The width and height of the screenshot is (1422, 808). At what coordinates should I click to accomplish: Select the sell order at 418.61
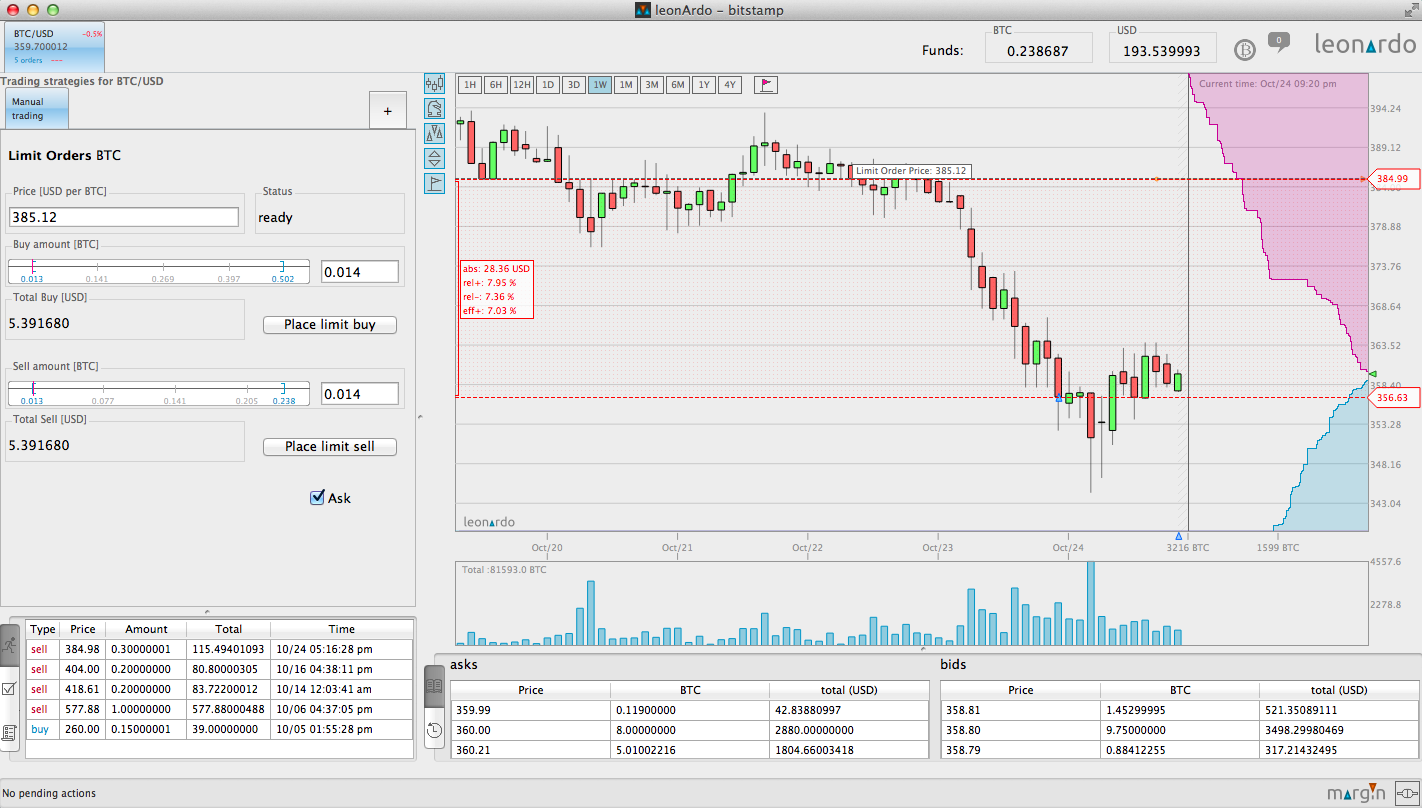(x=219, y=689)
